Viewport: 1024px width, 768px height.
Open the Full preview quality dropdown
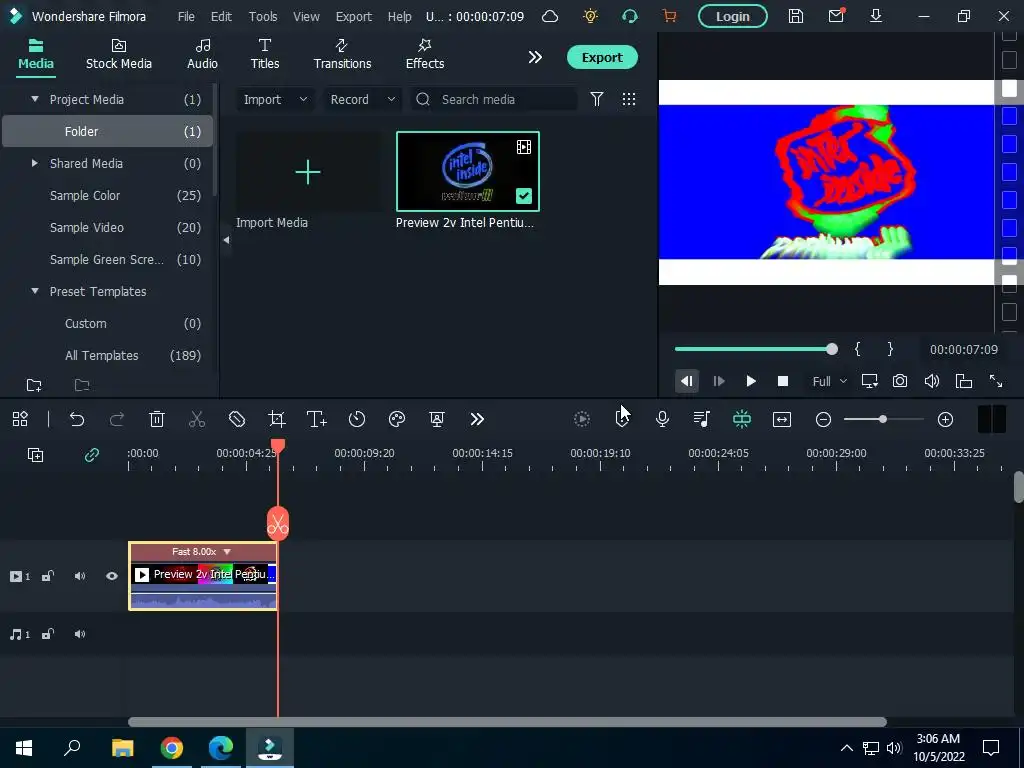829,381
